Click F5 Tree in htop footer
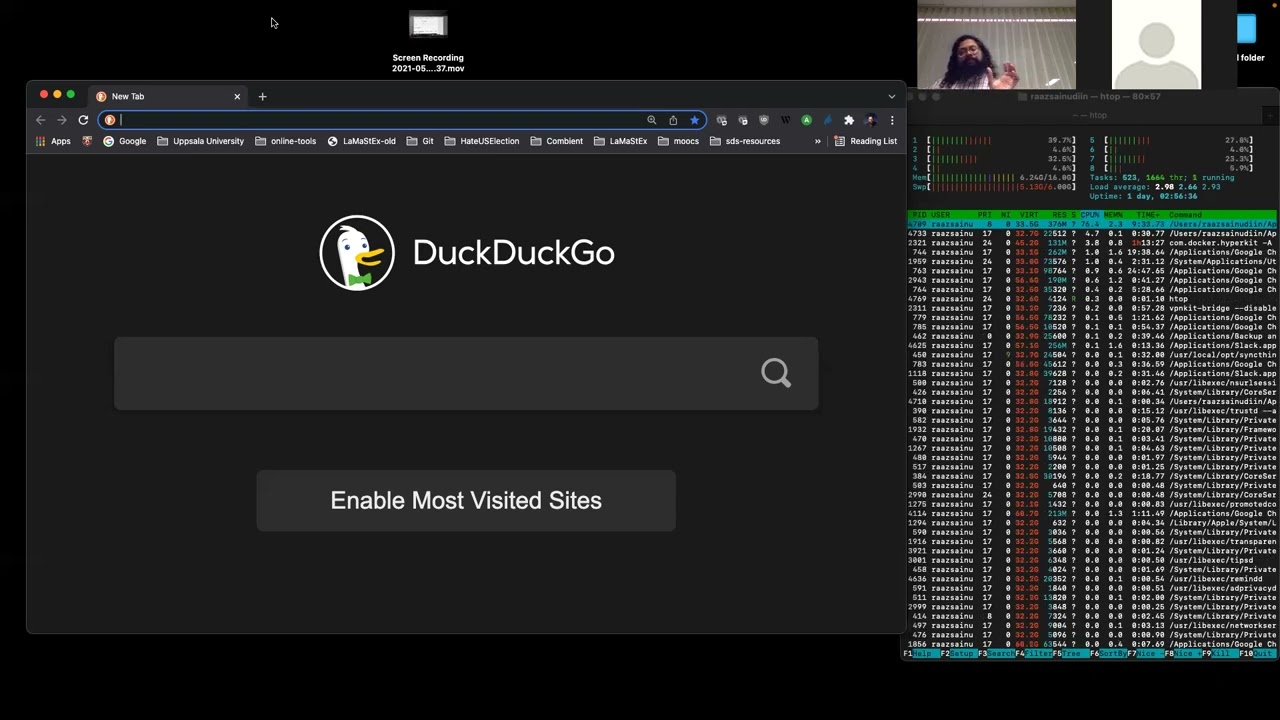The image size is (1280, 720). coord(1071,654)
